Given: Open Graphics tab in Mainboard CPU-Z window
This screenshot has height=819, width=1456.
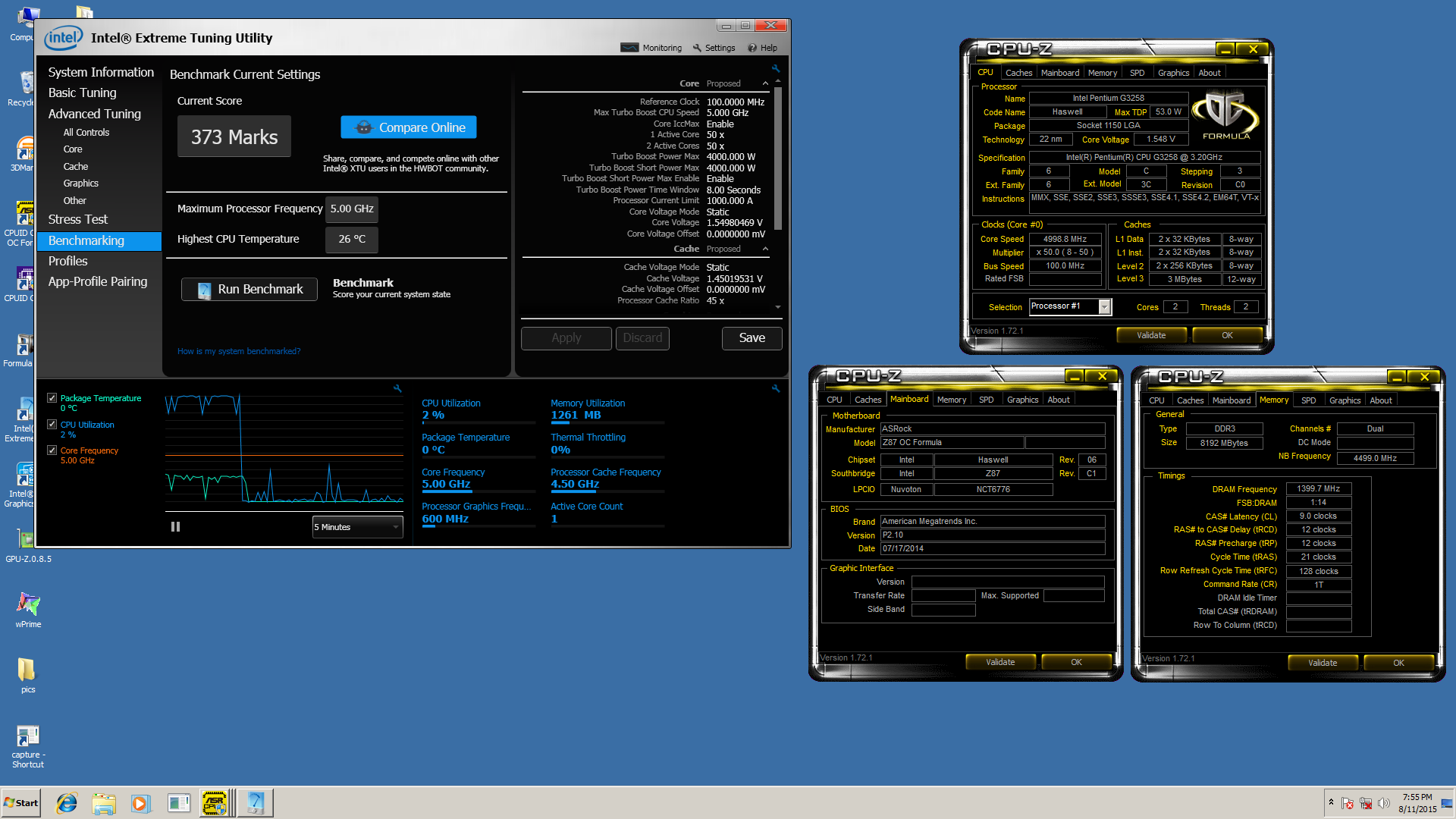Looking at the screenshot, I should [1022, 400].
